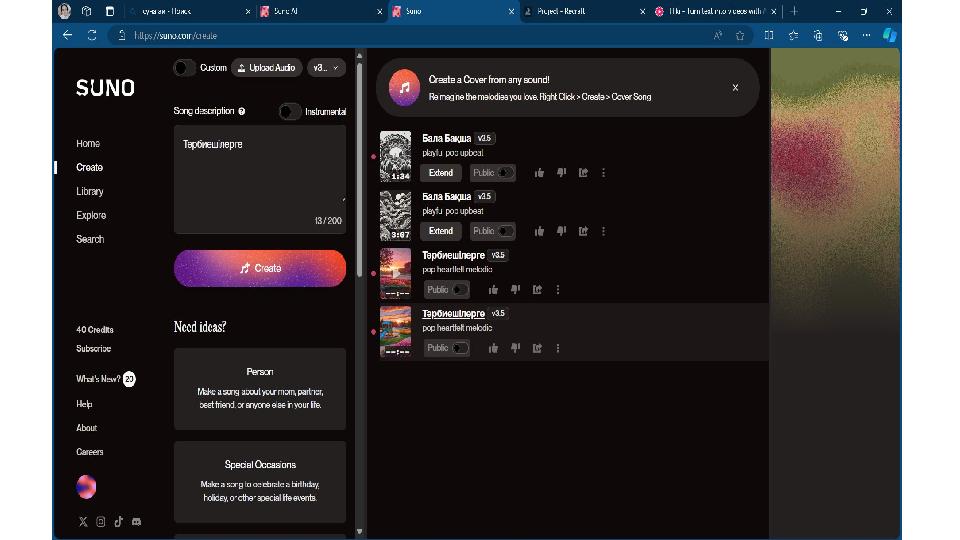Open more options for first Бала Бакша song

(604, 173)
